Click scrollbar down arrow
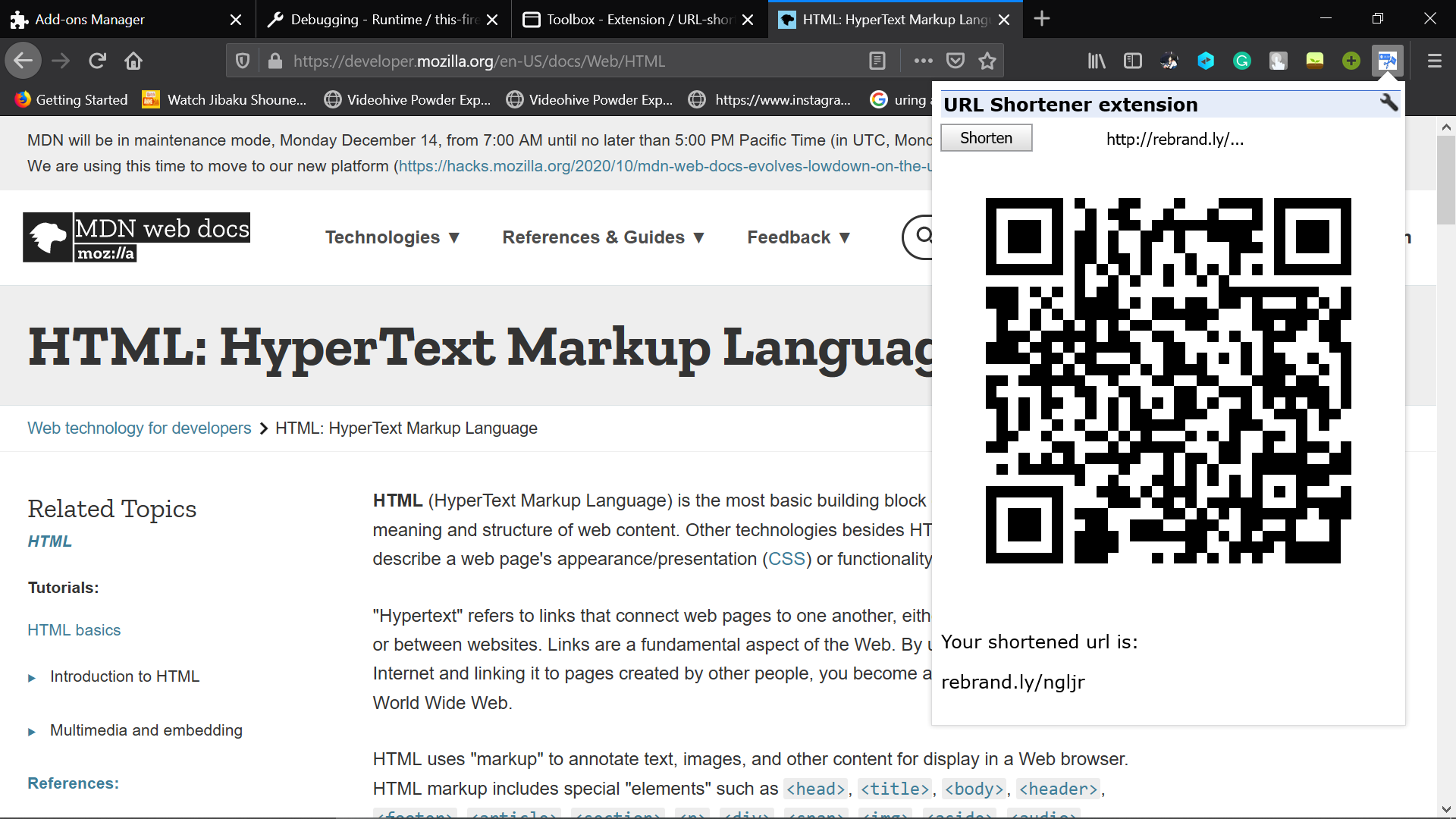Screen dimensions: 1456x819 1446,809
